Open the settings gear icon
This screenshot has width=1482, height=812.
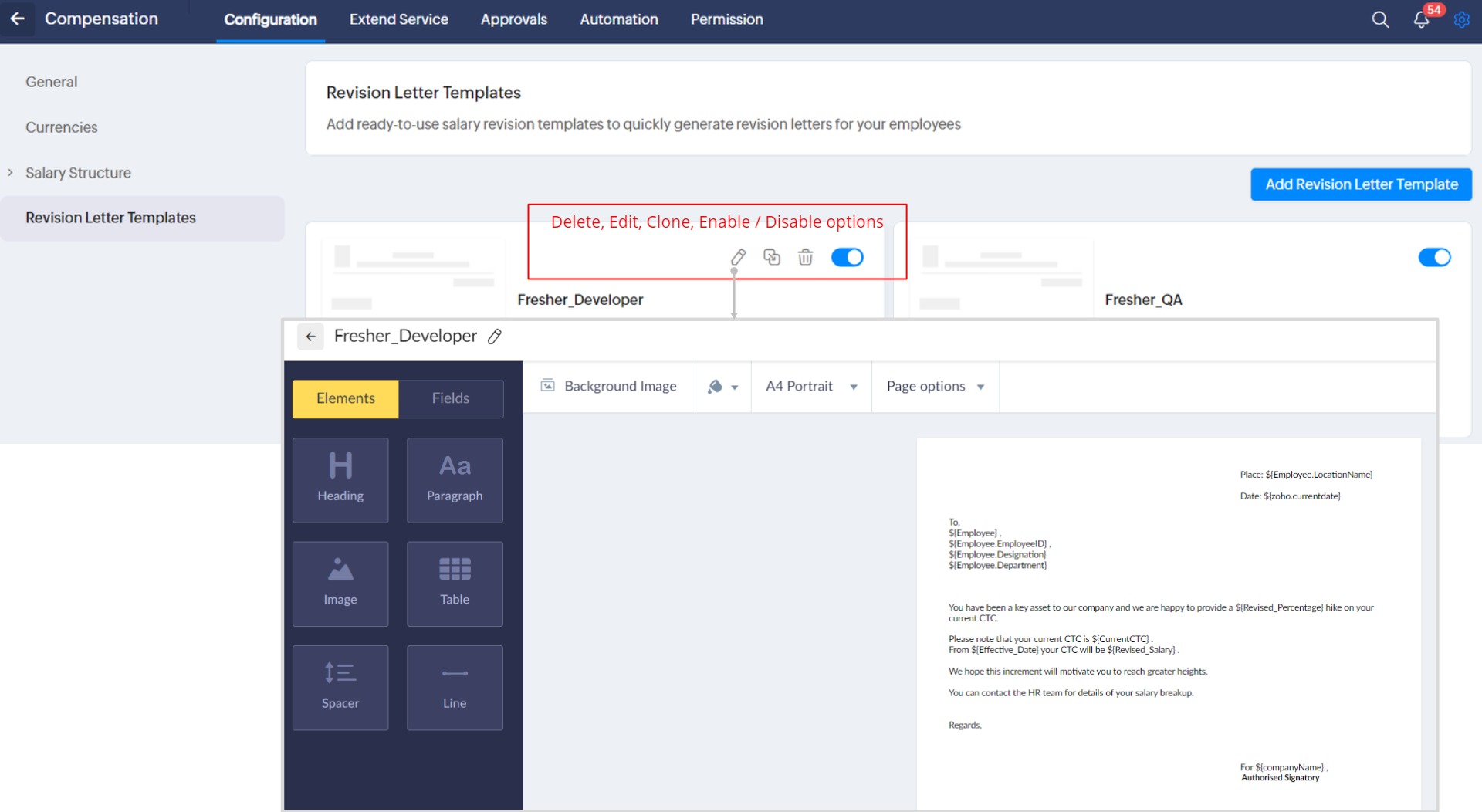(x=1461, y=20)
